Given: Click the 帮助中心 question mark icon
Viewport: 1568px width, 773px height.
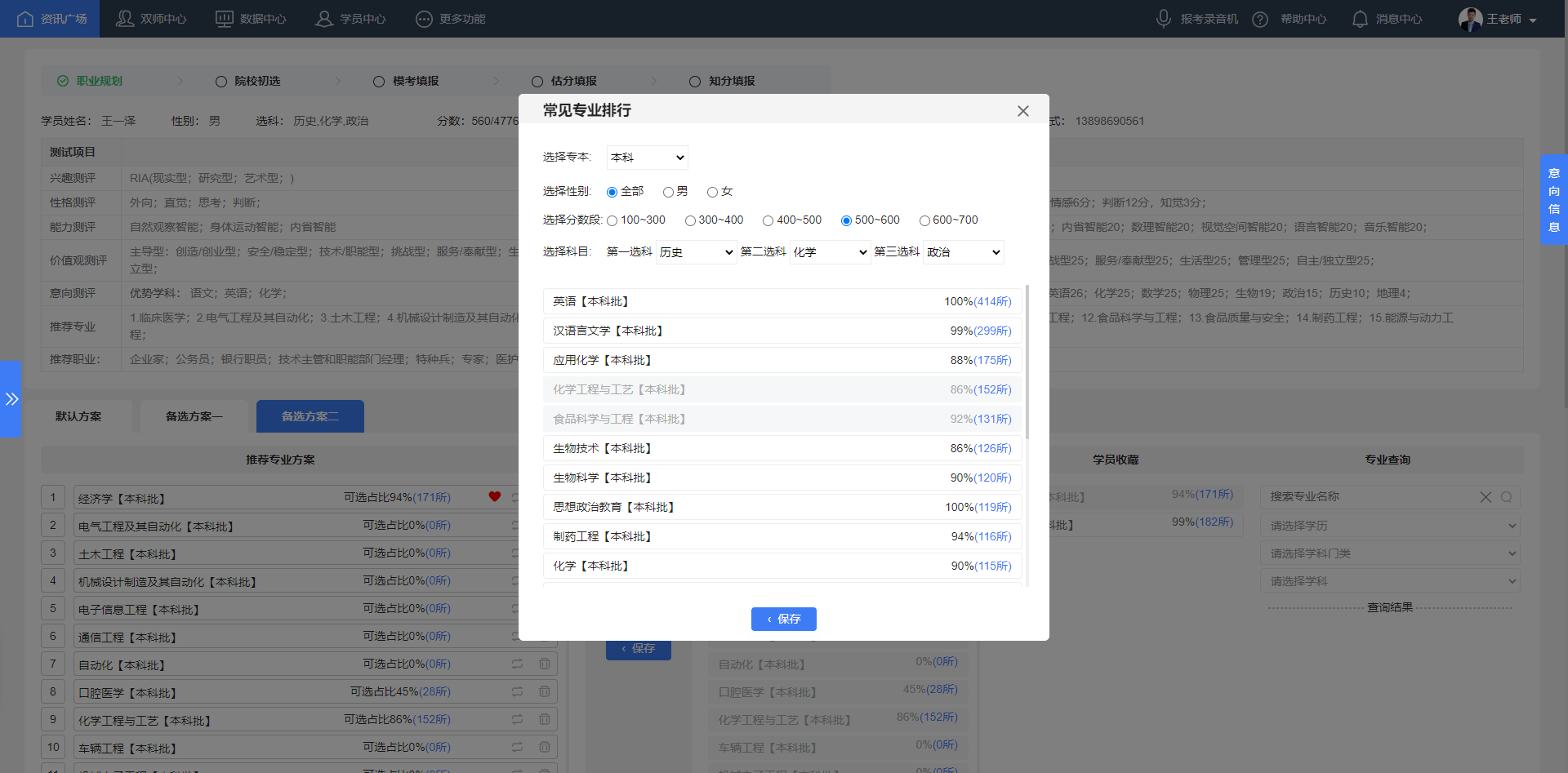Looking at the screenshot, I should pyautogui.click(x=1260, y=19).
